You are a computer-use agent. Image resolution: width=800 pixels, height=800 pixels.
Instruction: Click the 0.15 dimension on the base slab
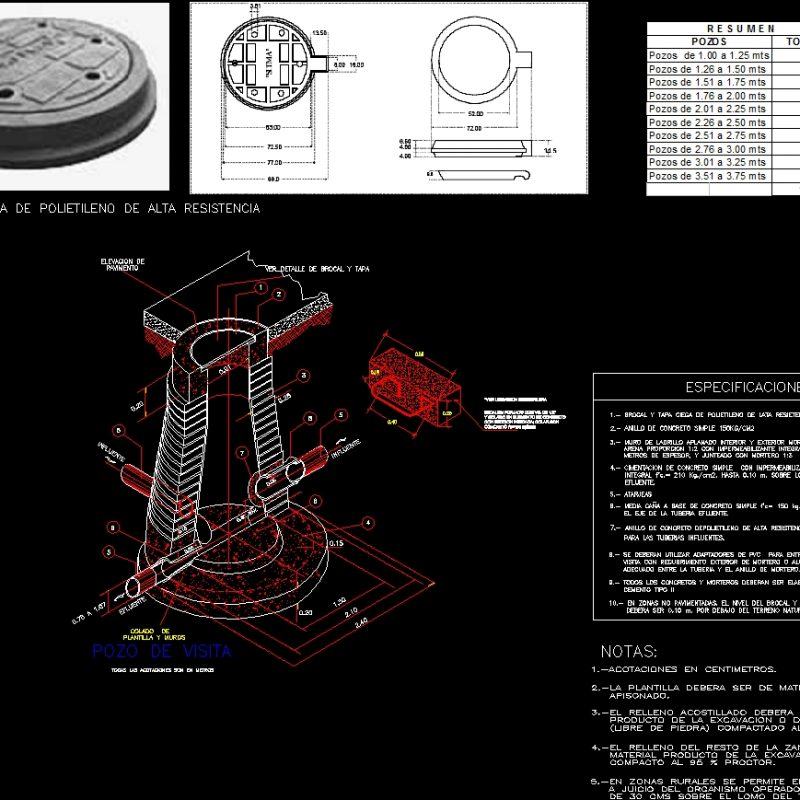click(336, 543)
